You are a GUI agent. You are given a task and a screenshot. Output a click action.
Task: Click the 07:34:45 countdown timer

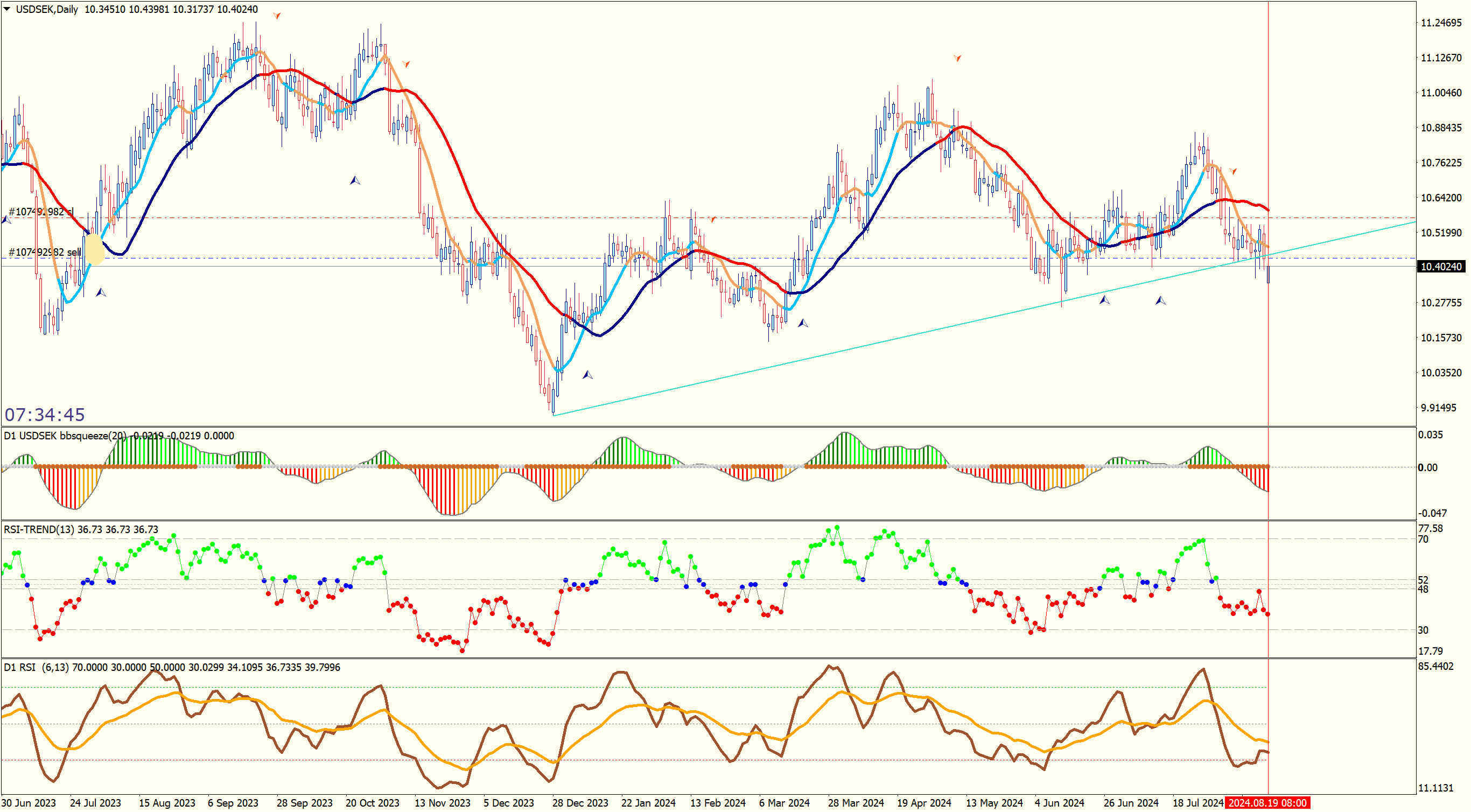(x=45, y=415)
